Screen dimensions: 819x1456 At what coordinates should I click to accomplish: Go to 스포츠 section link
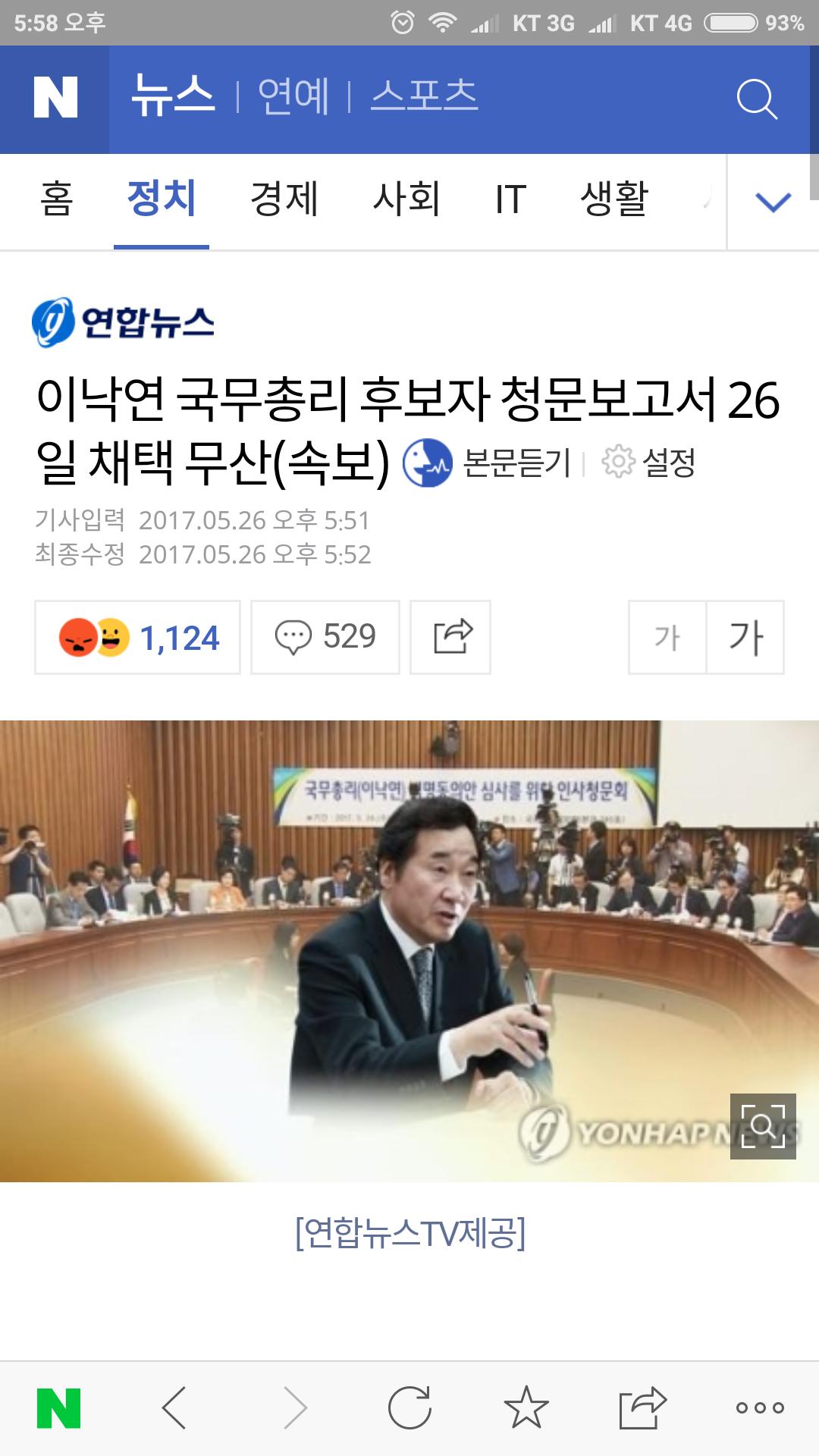[x=425, y=96]
